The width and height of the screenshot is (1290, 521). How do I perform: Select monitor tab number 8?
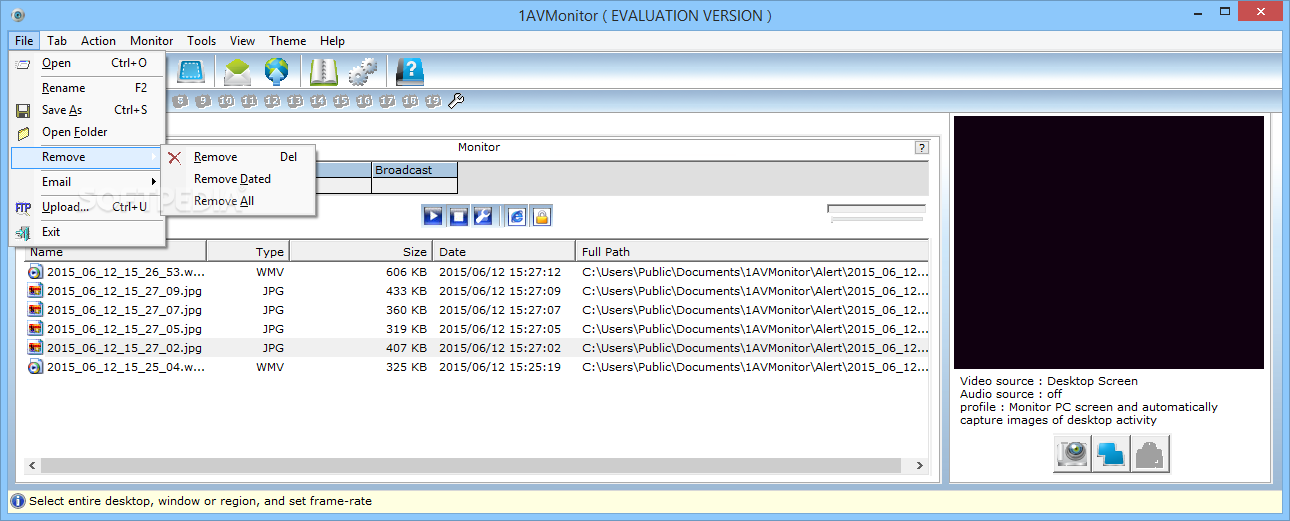(180, 101)
